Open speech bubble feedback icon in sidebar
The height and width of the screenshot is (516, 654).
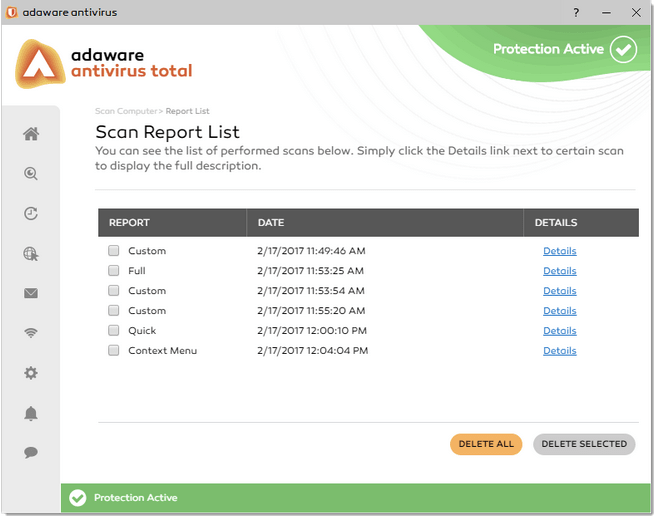tap(31, 452)
